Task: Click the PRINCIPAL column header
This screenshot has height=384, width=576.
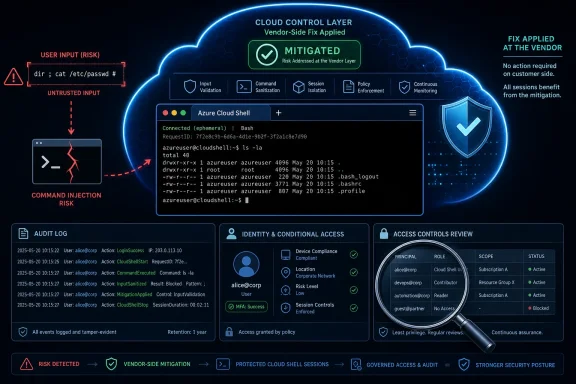Action: 406,256
